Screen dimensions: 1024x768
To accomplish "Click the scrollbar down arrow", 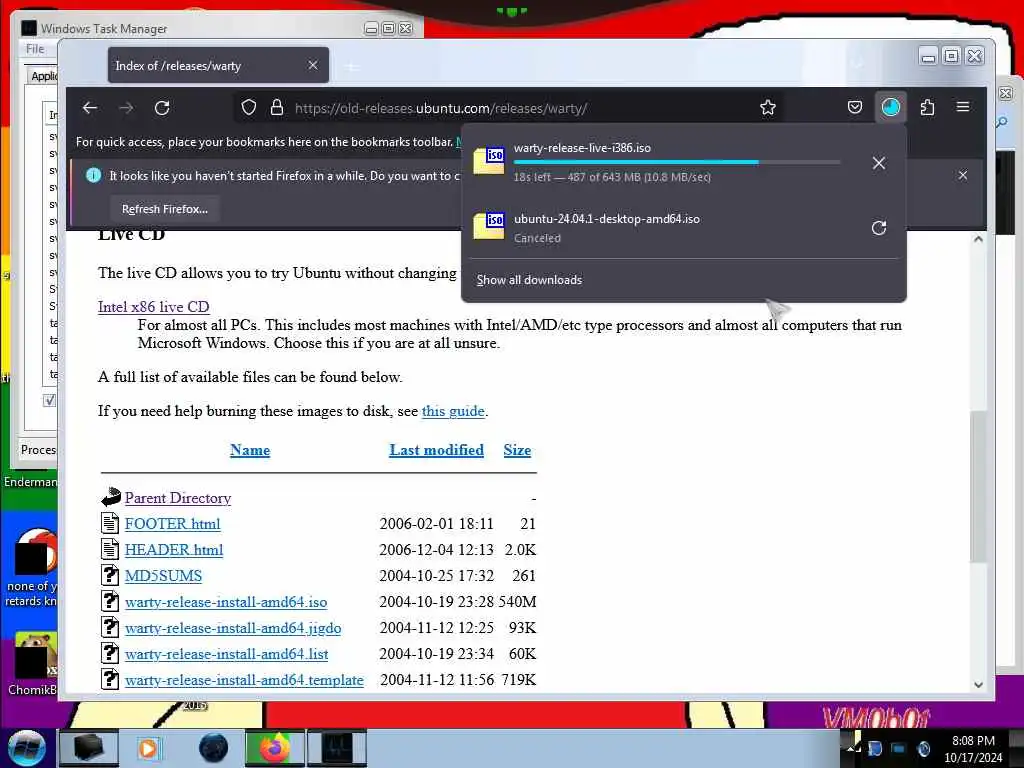I will point(978,684).
